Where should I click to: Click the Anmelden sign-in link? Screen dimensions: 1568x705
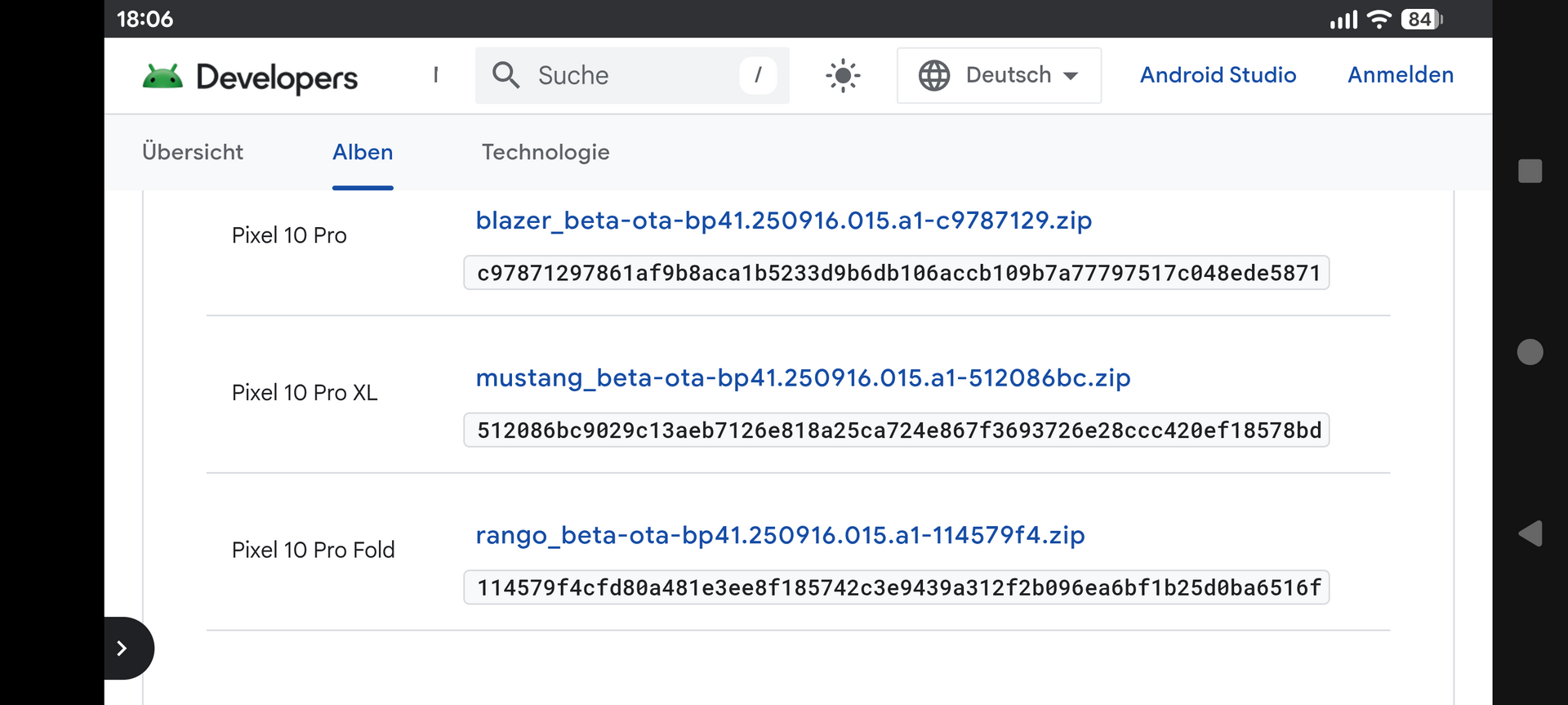click(1401, 75)
